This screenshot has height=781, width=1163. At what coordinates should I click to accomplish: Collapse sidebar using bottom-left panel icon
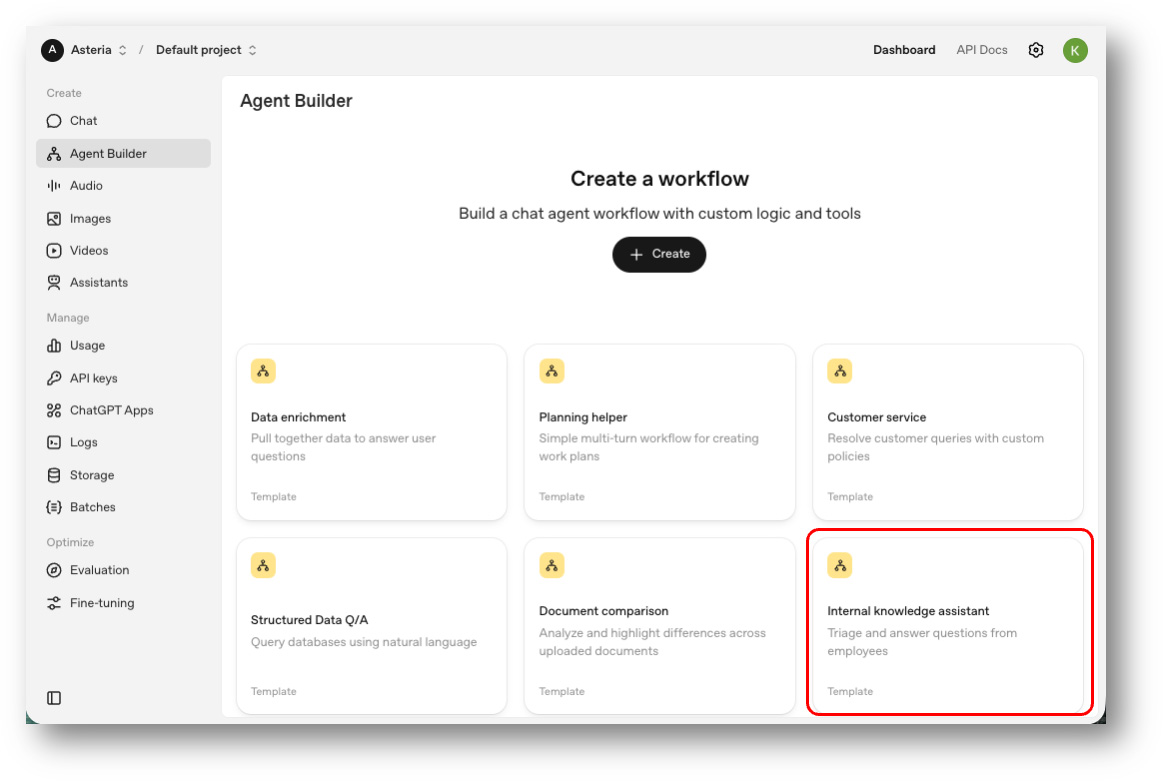coord(54,698)
